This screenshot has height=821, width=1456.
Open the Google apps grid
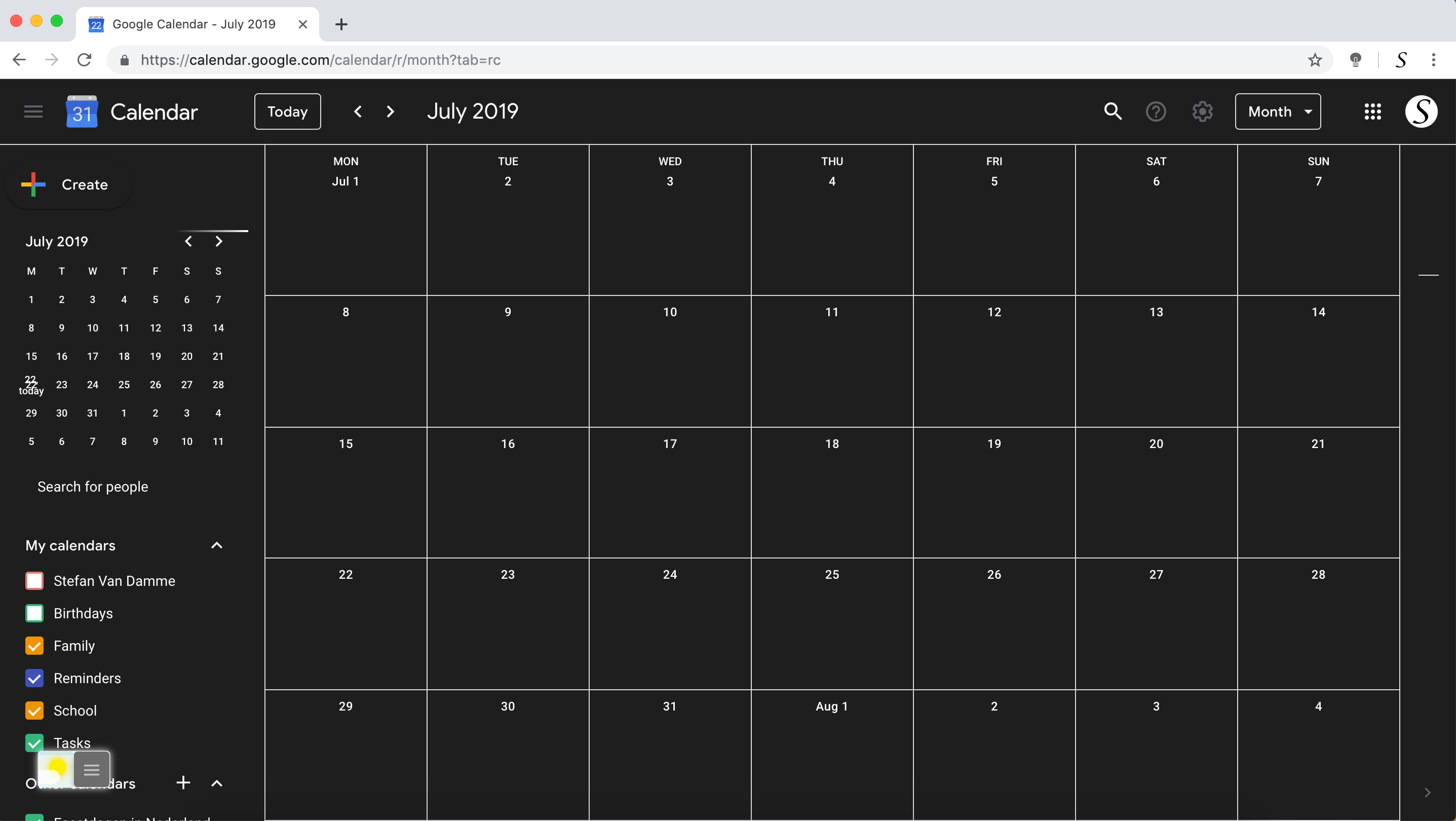tap(1372, 111)
